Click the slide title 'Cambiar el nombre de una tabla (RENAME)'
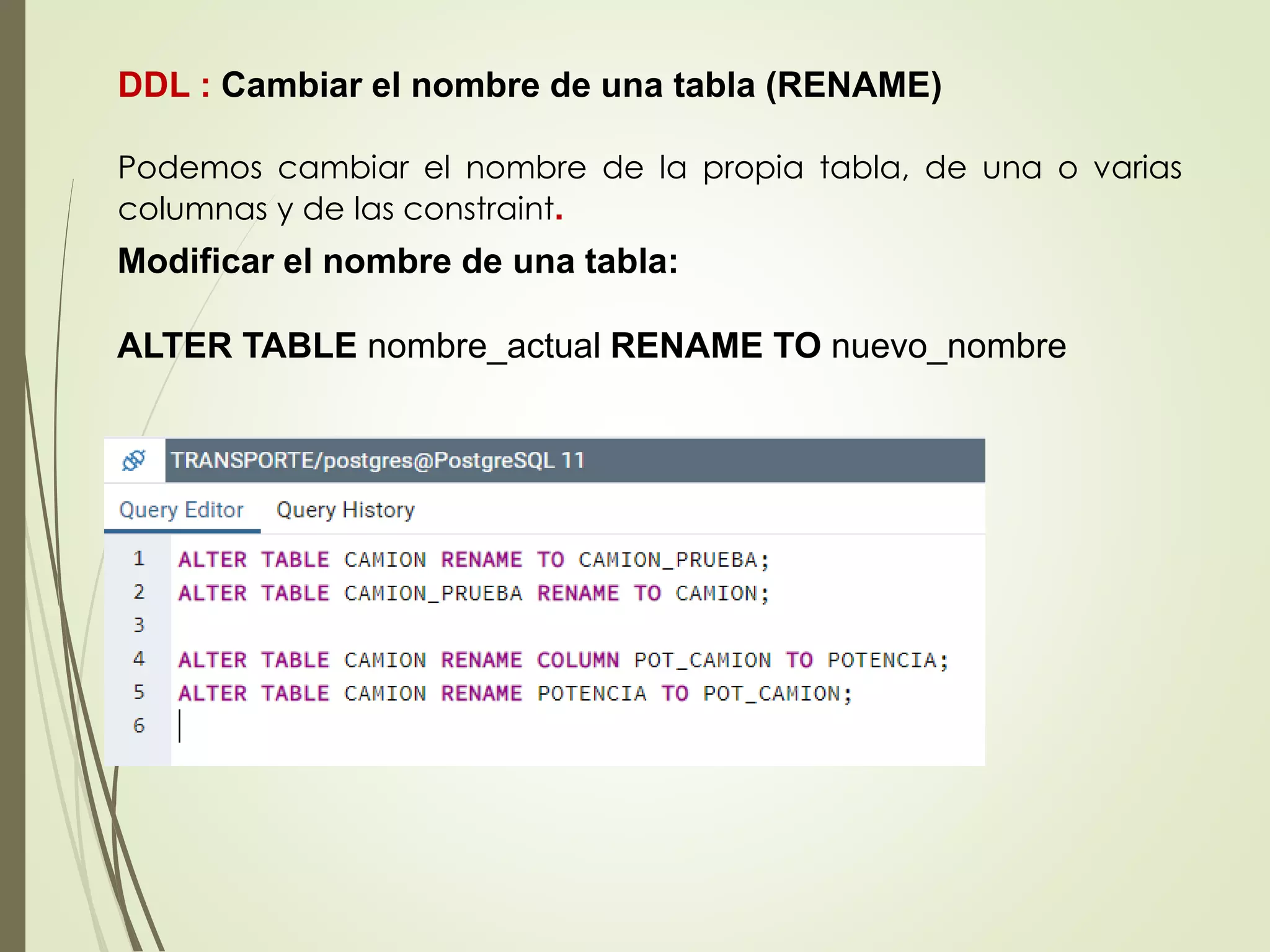 (x=581, y=85)
